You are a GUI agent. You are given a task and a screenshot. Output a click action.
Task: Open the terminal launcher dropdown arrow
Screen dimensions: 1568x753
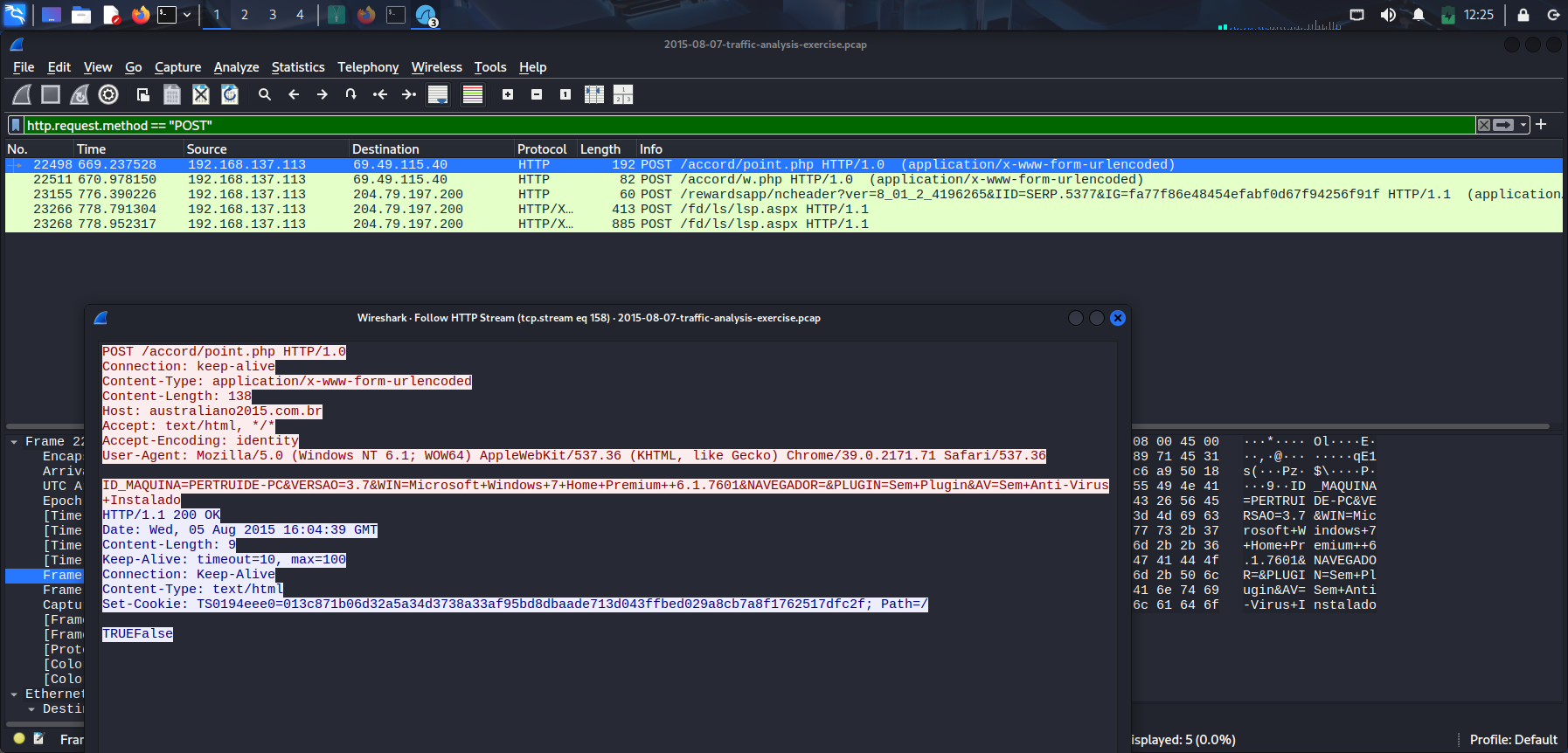point(187,15)
